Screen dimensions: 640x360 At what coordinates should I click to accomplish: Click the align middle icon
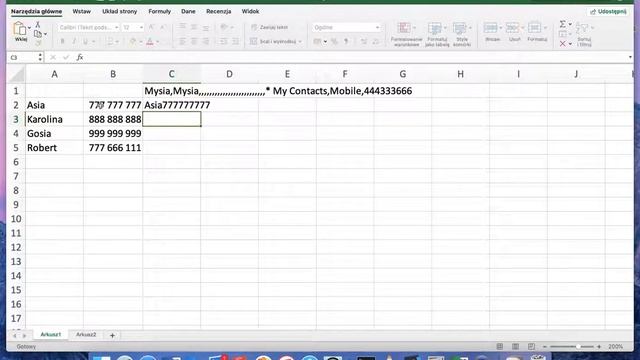[194, 27]
